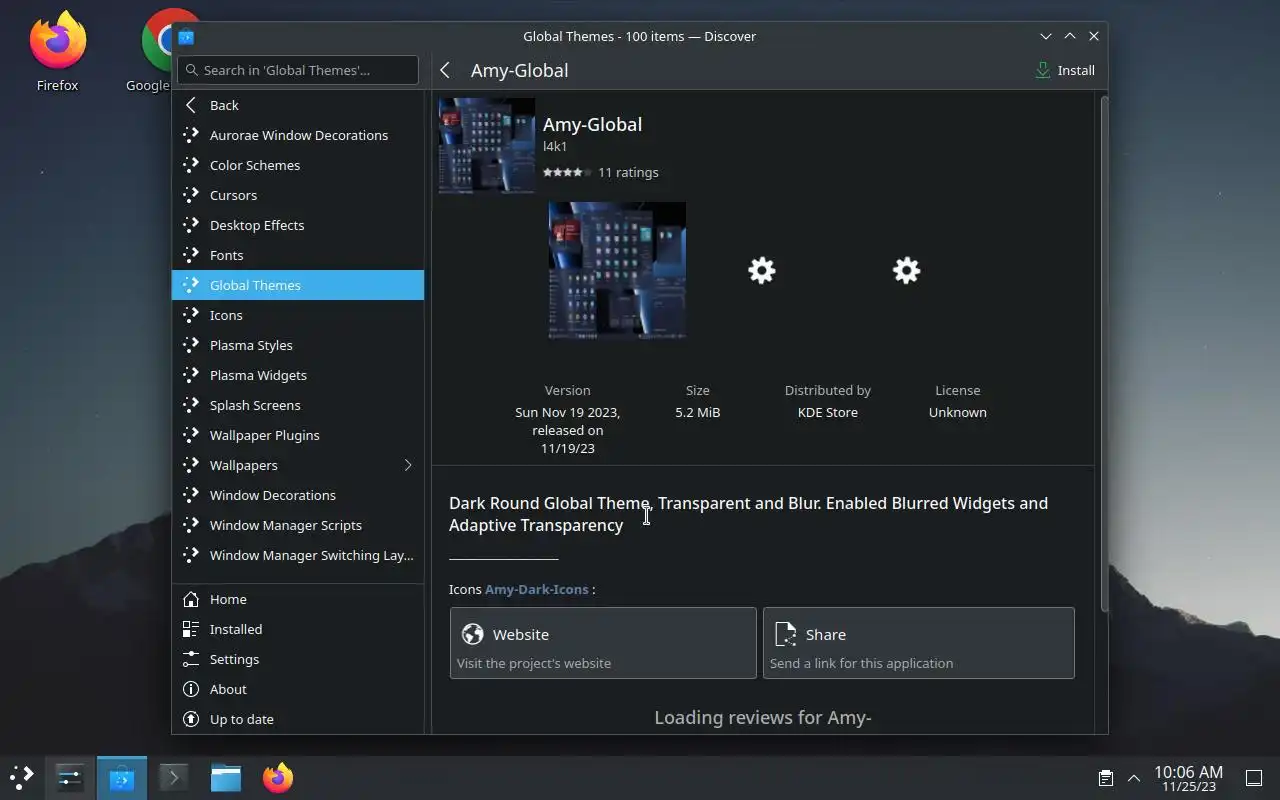Image resolution: width=1280 pixels, height=800 pixels.
Task: Click the 5.2 MiB size value
Action: click(698, 412)
